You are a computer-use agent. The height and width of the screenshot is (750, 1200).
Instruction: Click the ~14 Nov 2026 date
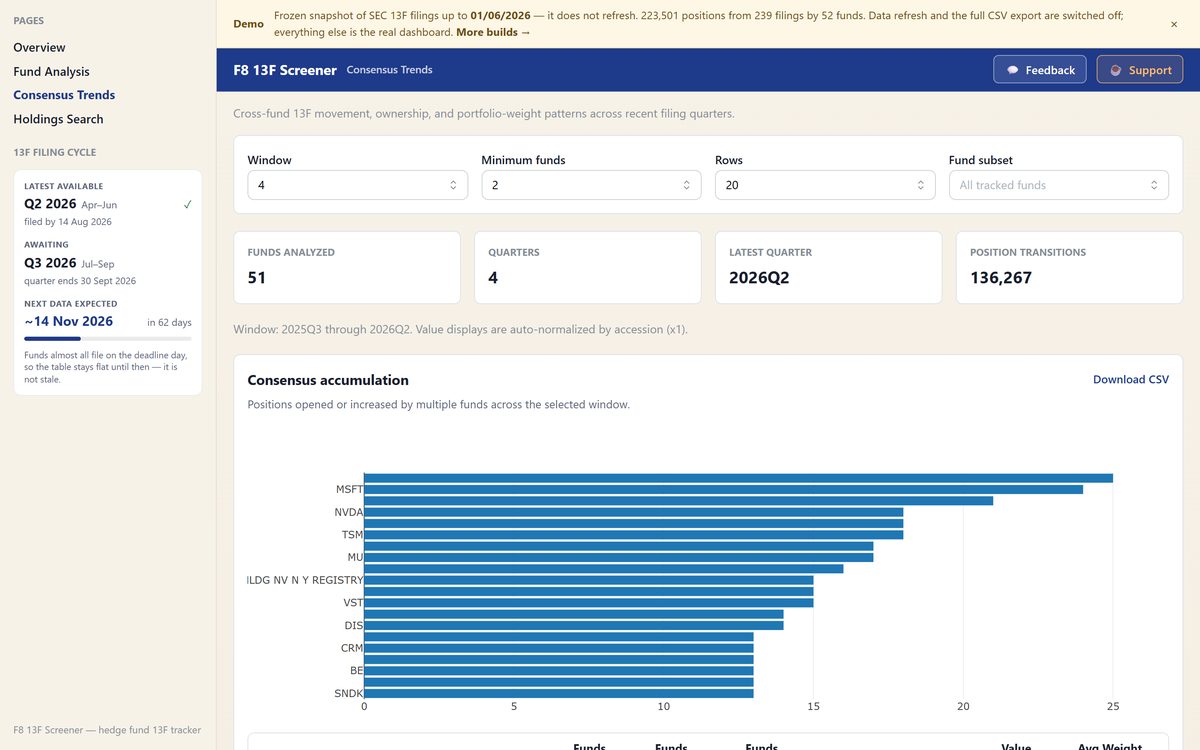tap(69, 321)
